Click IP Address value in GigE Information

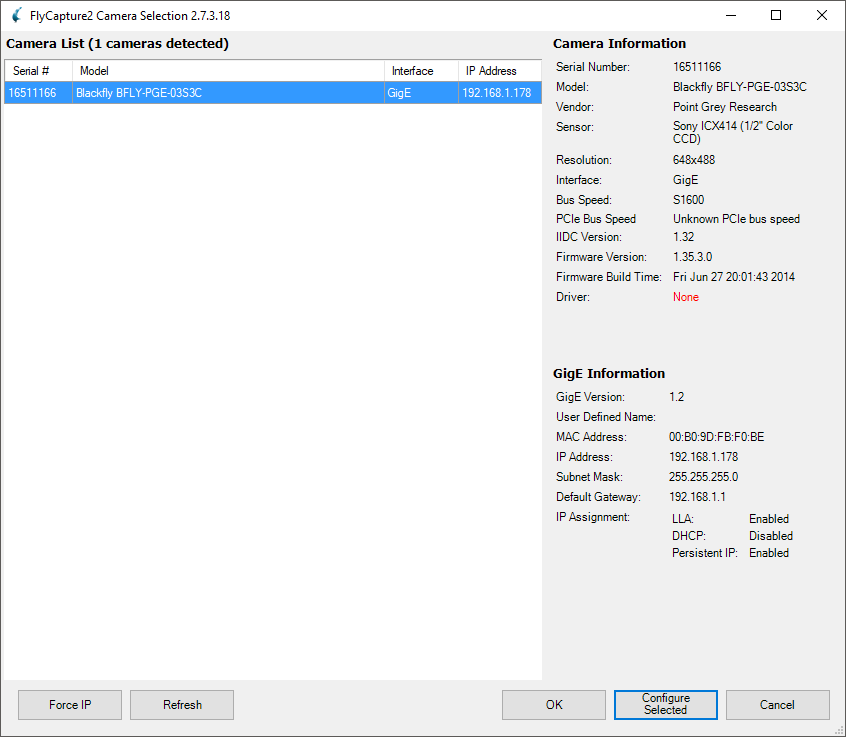(x=703, y=457)
